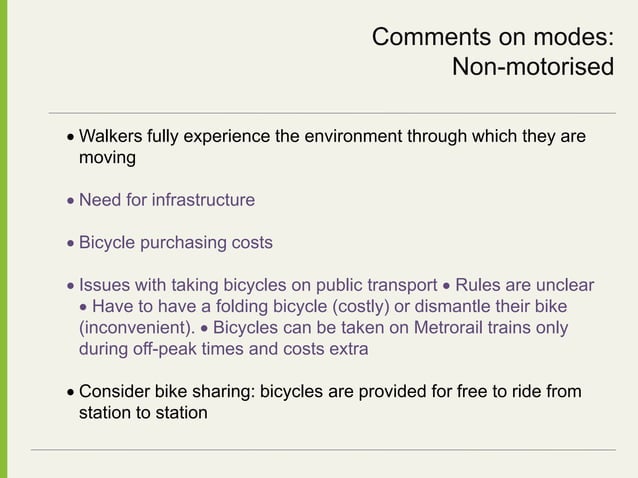The width and height of the screenshot is (638, 478).
Task: Click 'Issues with taking bicycles on public transport'
Action: coord(258,285)
